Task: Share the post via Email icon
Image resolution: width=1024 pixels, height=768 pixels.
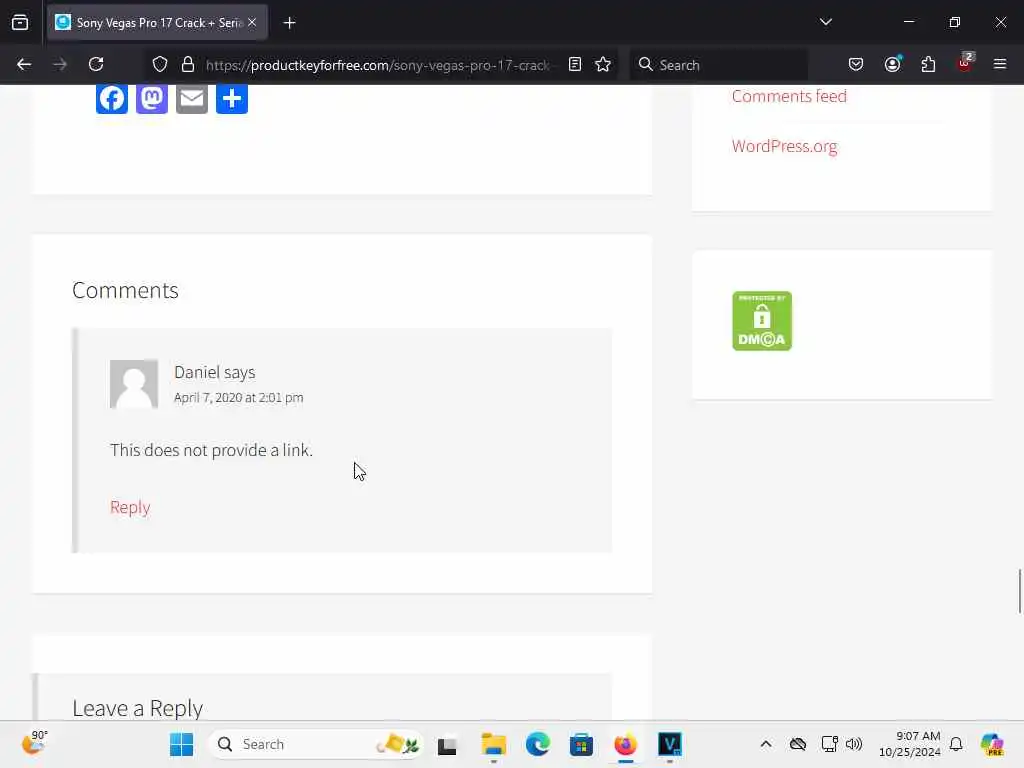Action: tap(192, 99)
